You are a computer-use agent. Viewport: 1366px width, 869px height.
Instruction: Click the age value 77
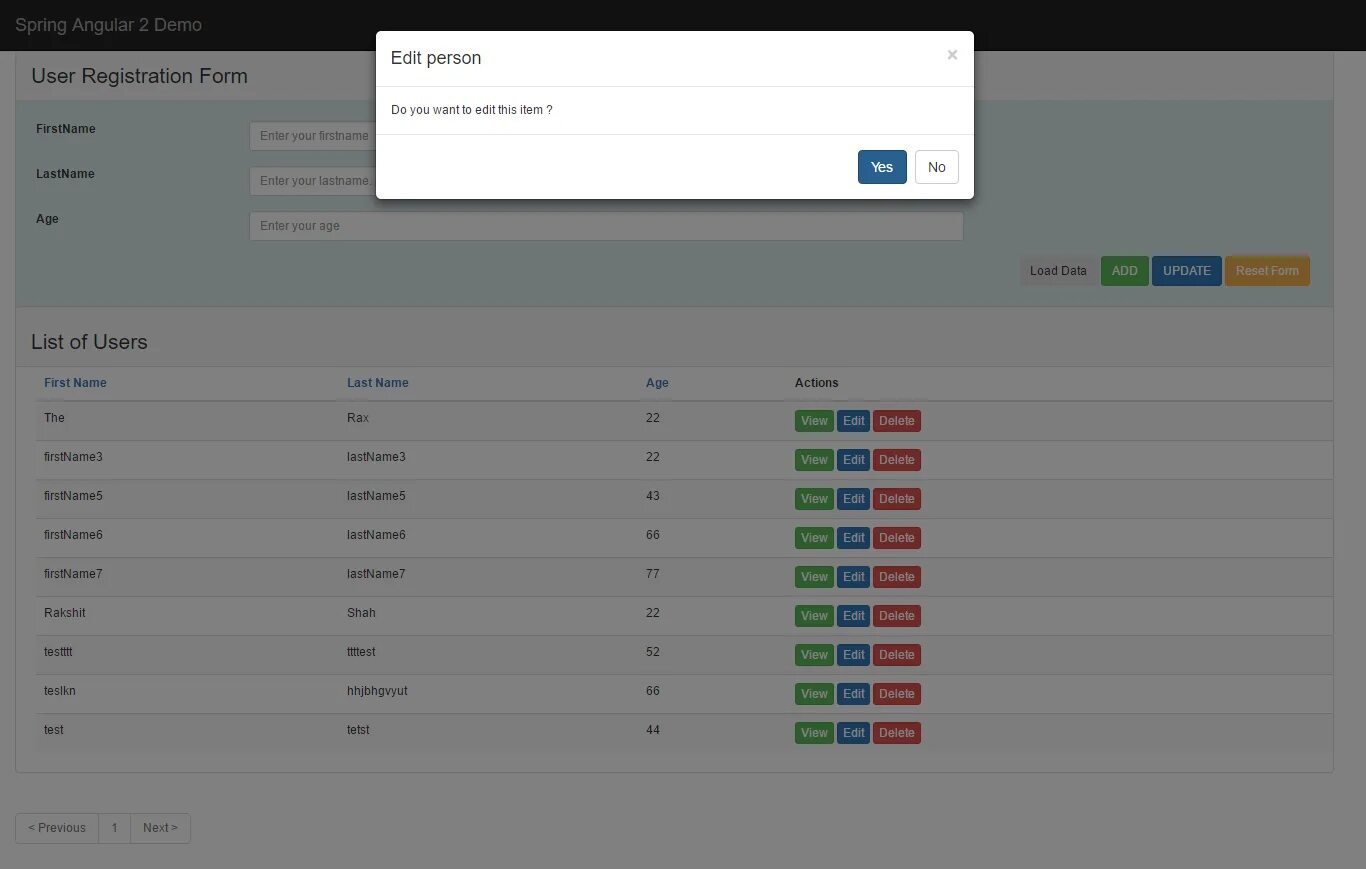(653, 574)
